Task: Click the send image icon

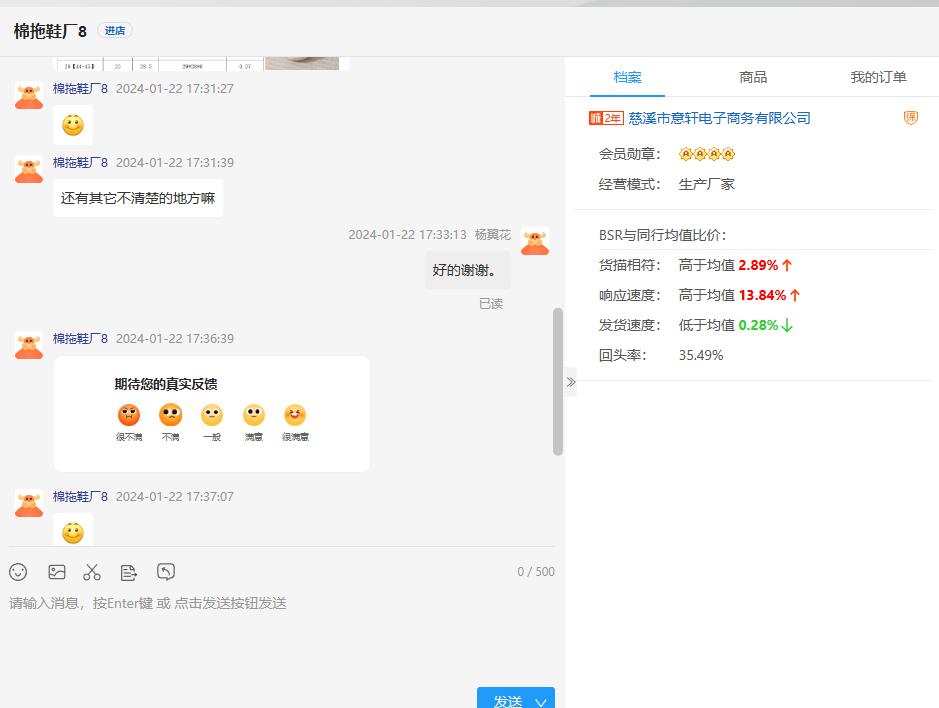Action: (57, 572)
